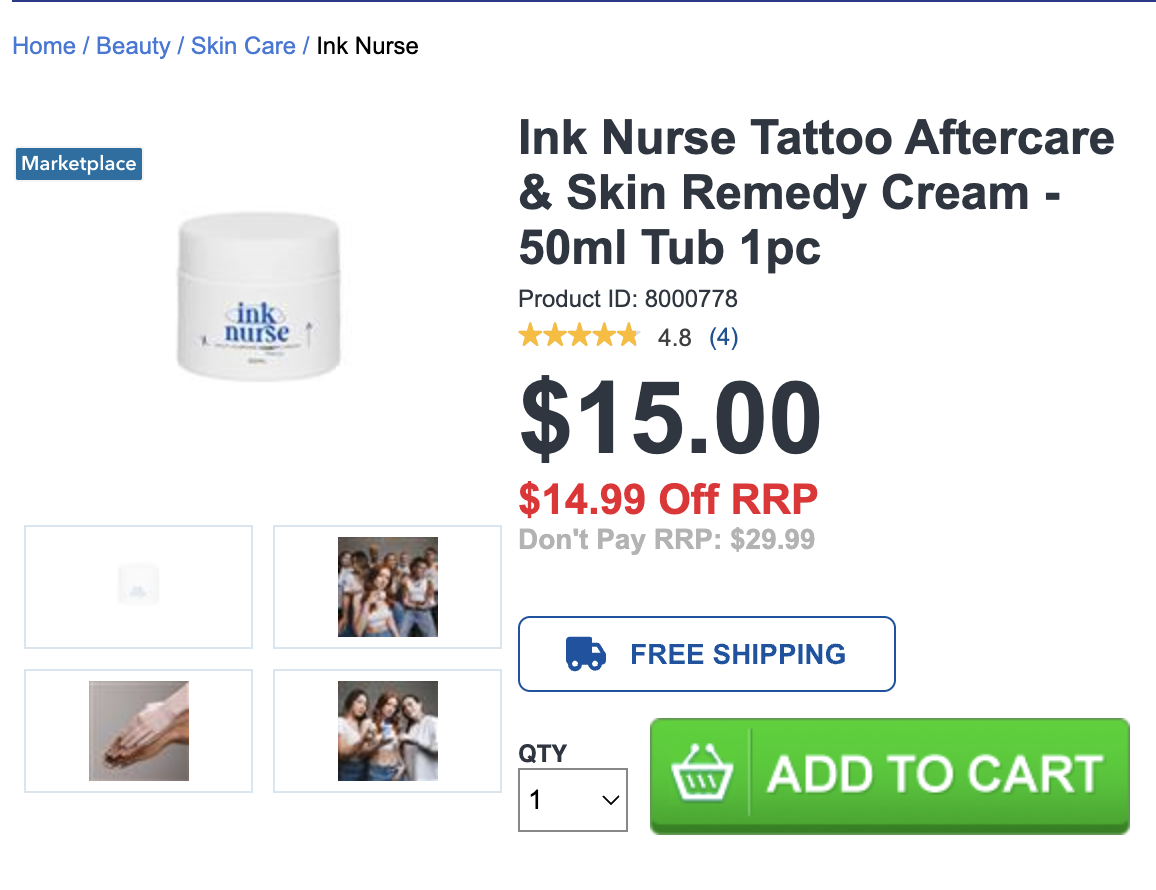Go to Home breadcrumb link
The image size is (1156, 890).
pos(44,46)
